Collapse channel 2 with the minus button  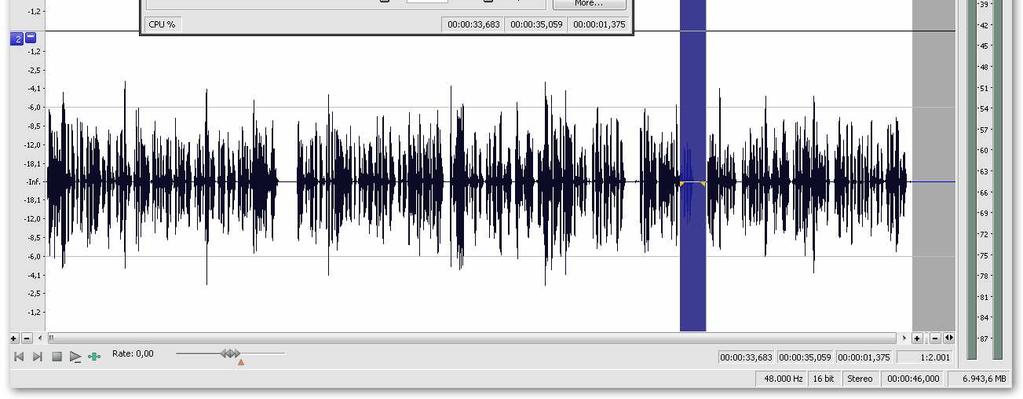[31, 38]
